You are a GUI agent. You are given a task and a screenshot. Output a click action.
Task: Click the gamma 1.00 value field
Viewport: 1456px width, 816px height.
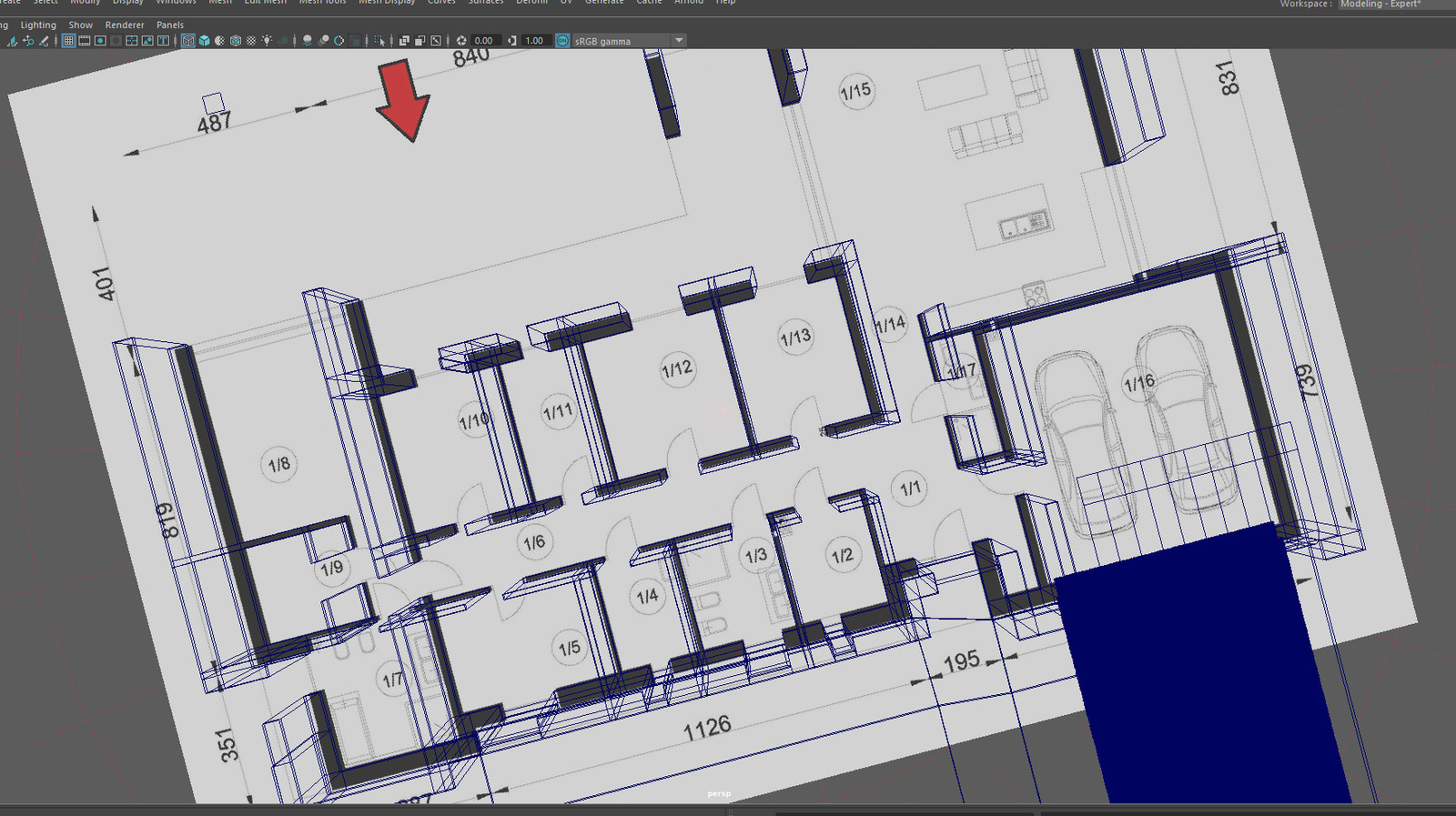(537, 41)
